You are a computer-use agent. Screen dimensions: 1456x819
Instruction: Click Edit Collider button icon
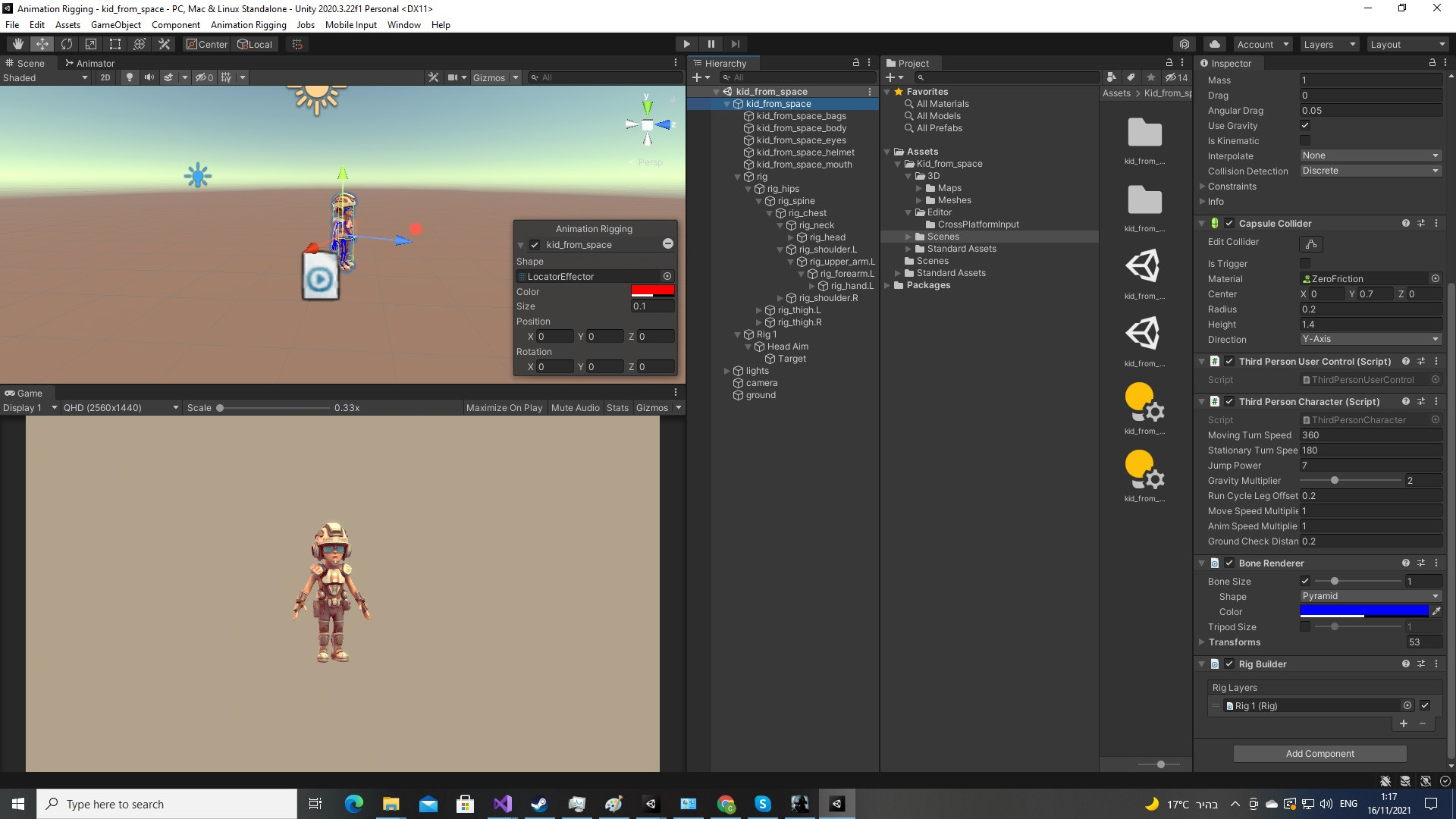(x=1310, y=243)
